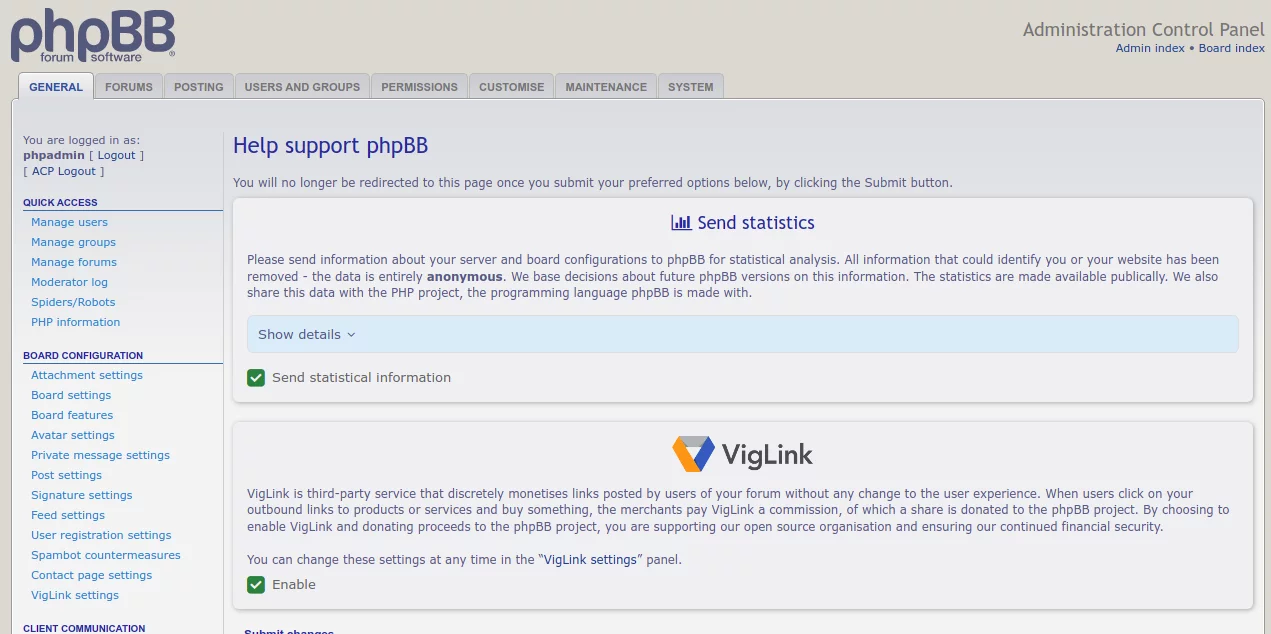Open Manage users in Quick Access
This screenshot has width=1271, height=634.
[x=69, y=222]
